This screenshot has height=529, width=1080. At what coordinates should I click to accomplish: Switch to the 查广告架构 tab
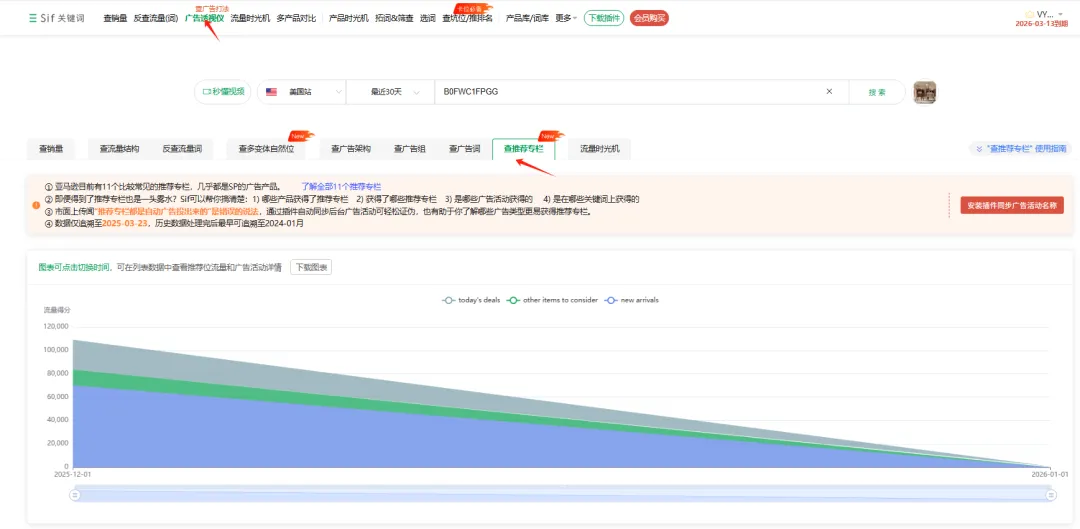tap(351, 149)
